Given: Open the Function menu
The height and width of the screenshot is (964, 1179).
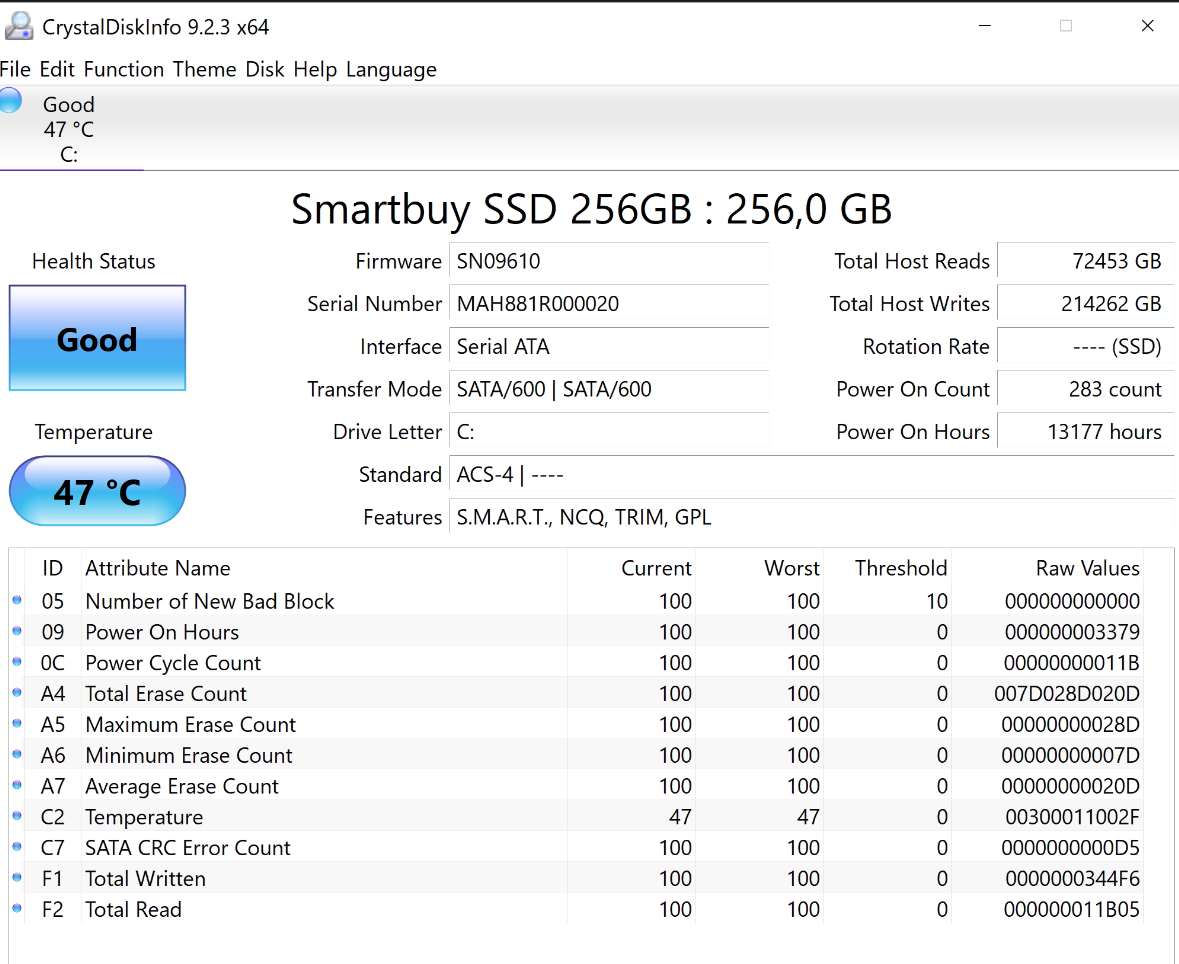Looking at the screenshot, I should pyautogui.click(x=123, y=69).
